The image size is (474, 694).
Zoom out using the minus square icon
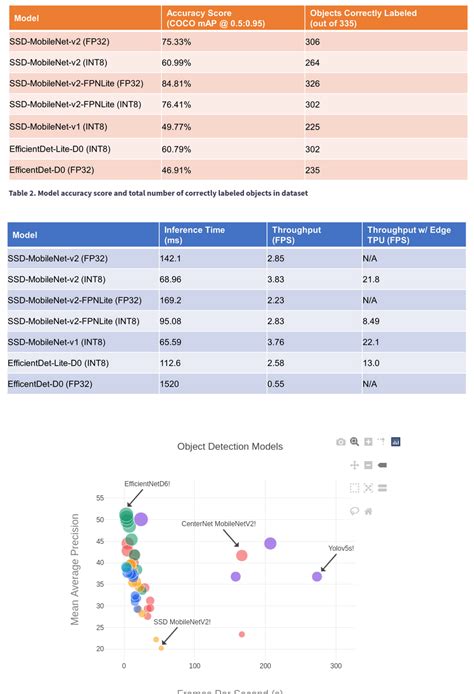coord(368,465)
